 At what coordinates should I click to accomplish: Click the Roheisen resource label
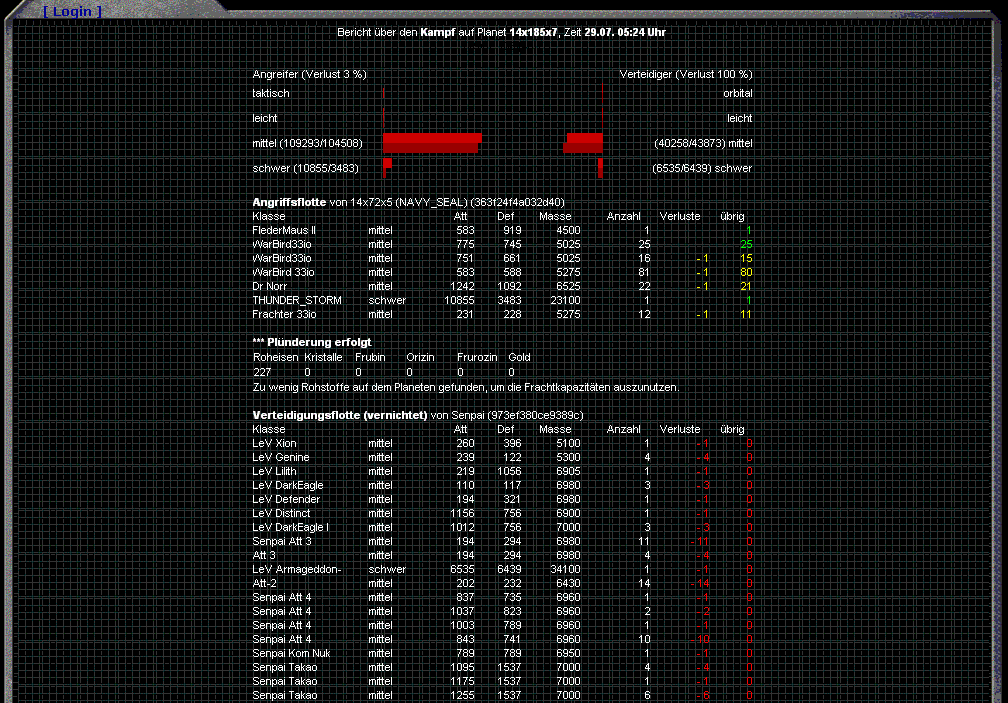tap(274, 357)
